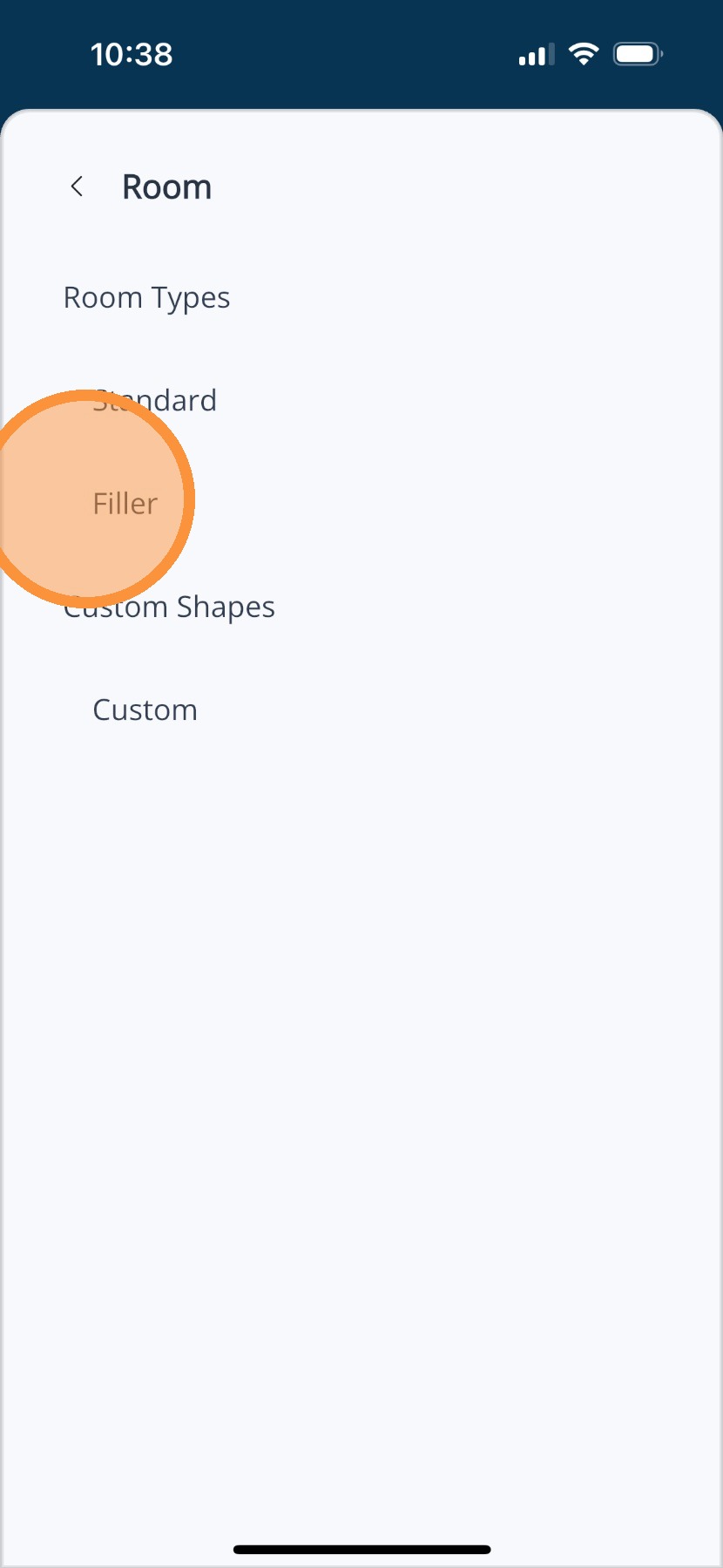Choose the Filler room type
The width and height of the screenshot is (723, 1568).
point(125,504)
